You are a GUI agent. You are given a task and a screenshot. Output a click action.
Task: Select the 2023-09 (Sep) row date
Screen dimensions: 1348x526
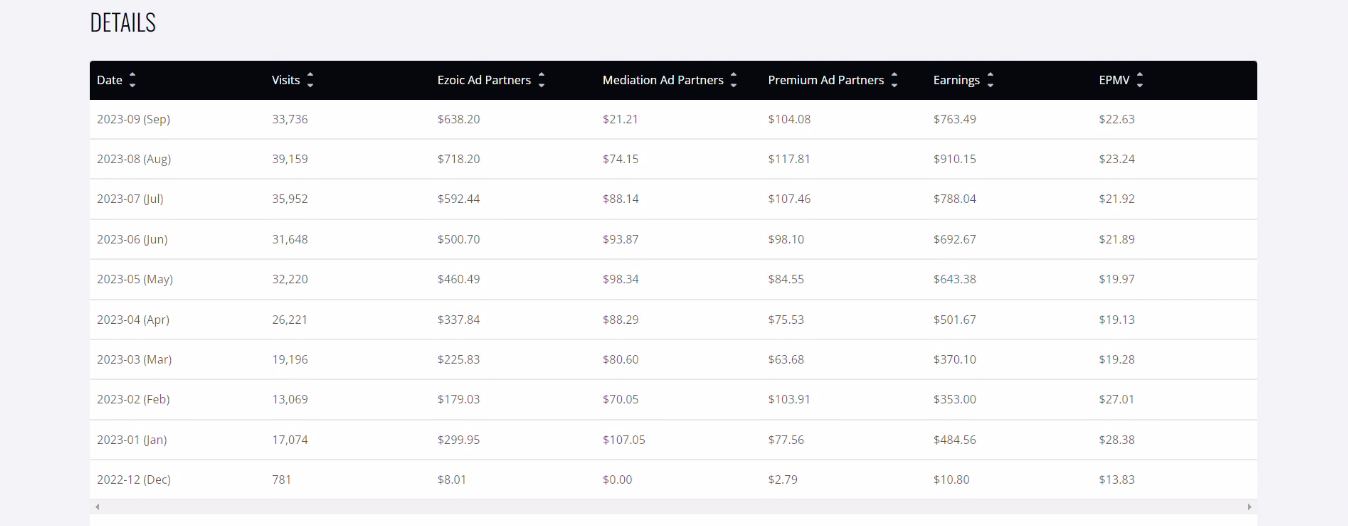point(134,119)
